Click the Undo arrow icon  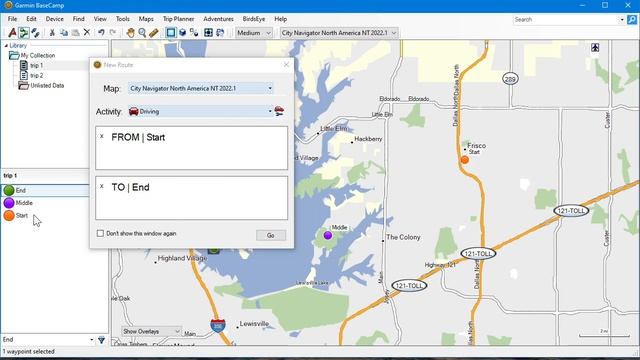[x=101, y=33]
